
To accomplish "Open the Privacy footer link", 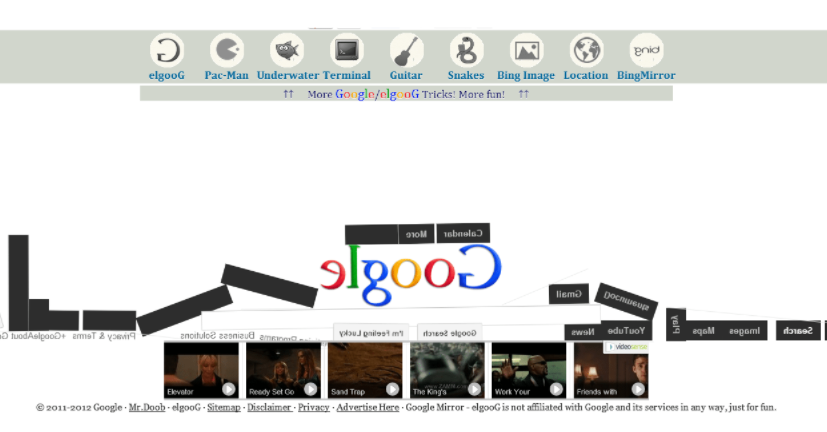I will pyautogui.click(x=314, y=407).
